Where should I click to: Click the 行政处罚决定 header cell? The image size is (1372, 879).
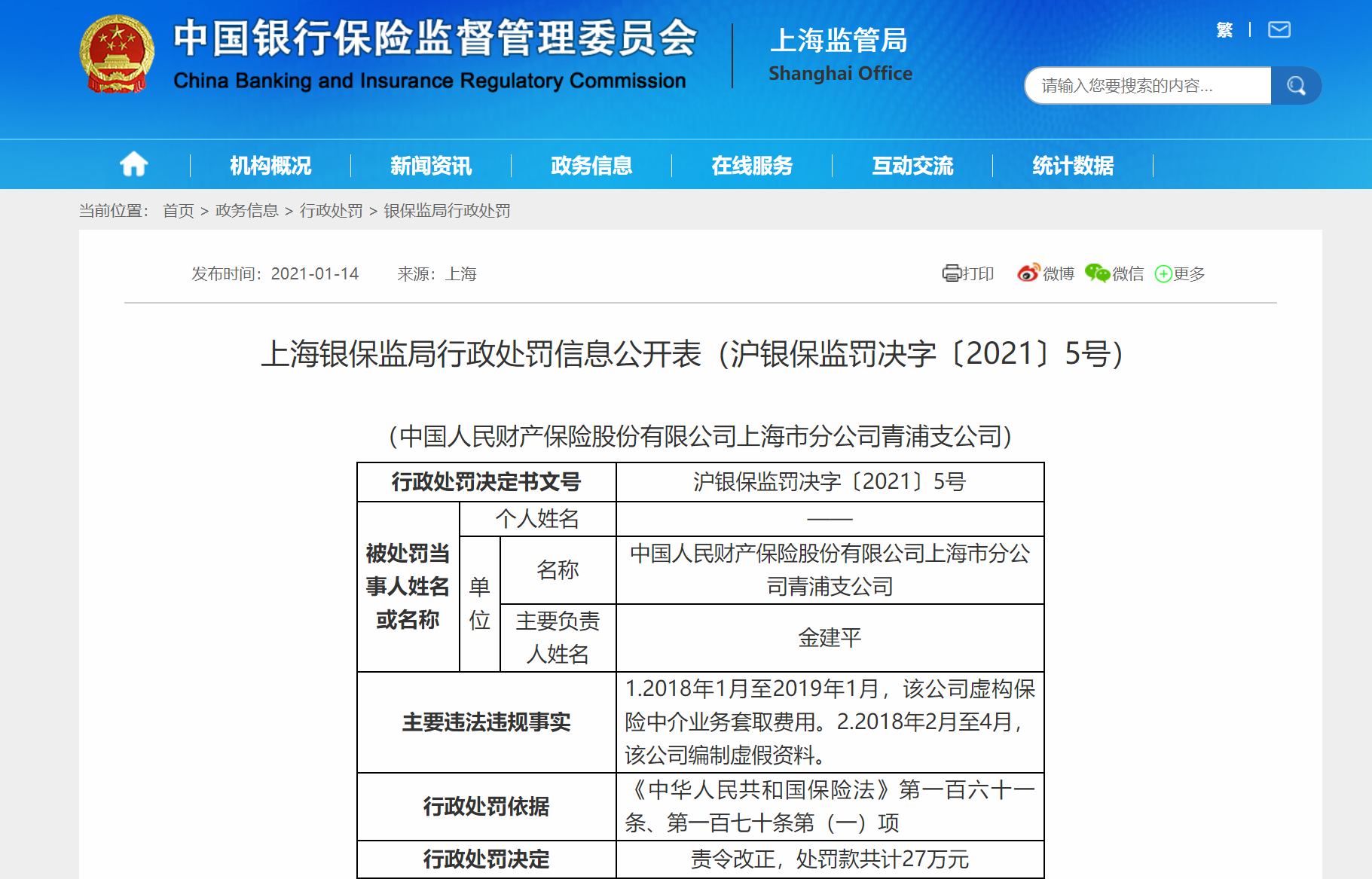click(487, 859)
